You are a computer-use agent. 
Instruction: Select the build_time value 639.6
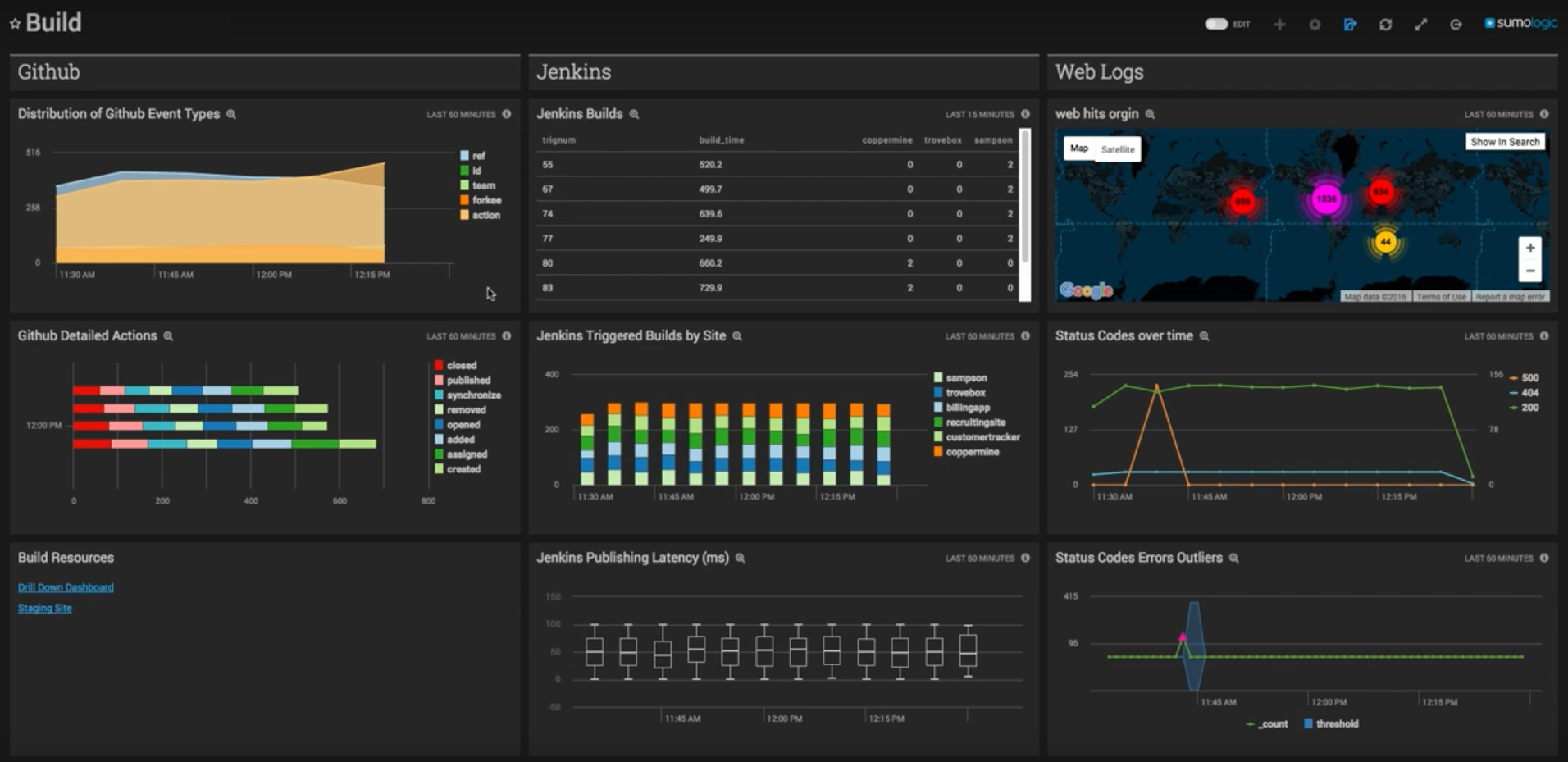point(710,214)
